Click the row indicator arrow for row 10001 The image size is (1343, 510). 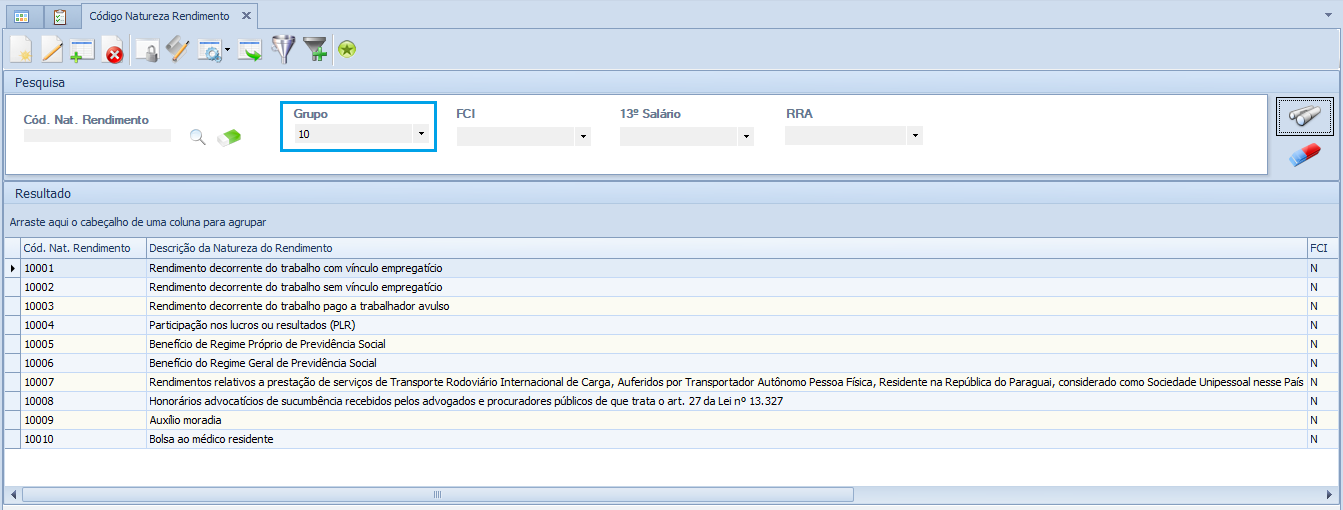click(13, 268)
